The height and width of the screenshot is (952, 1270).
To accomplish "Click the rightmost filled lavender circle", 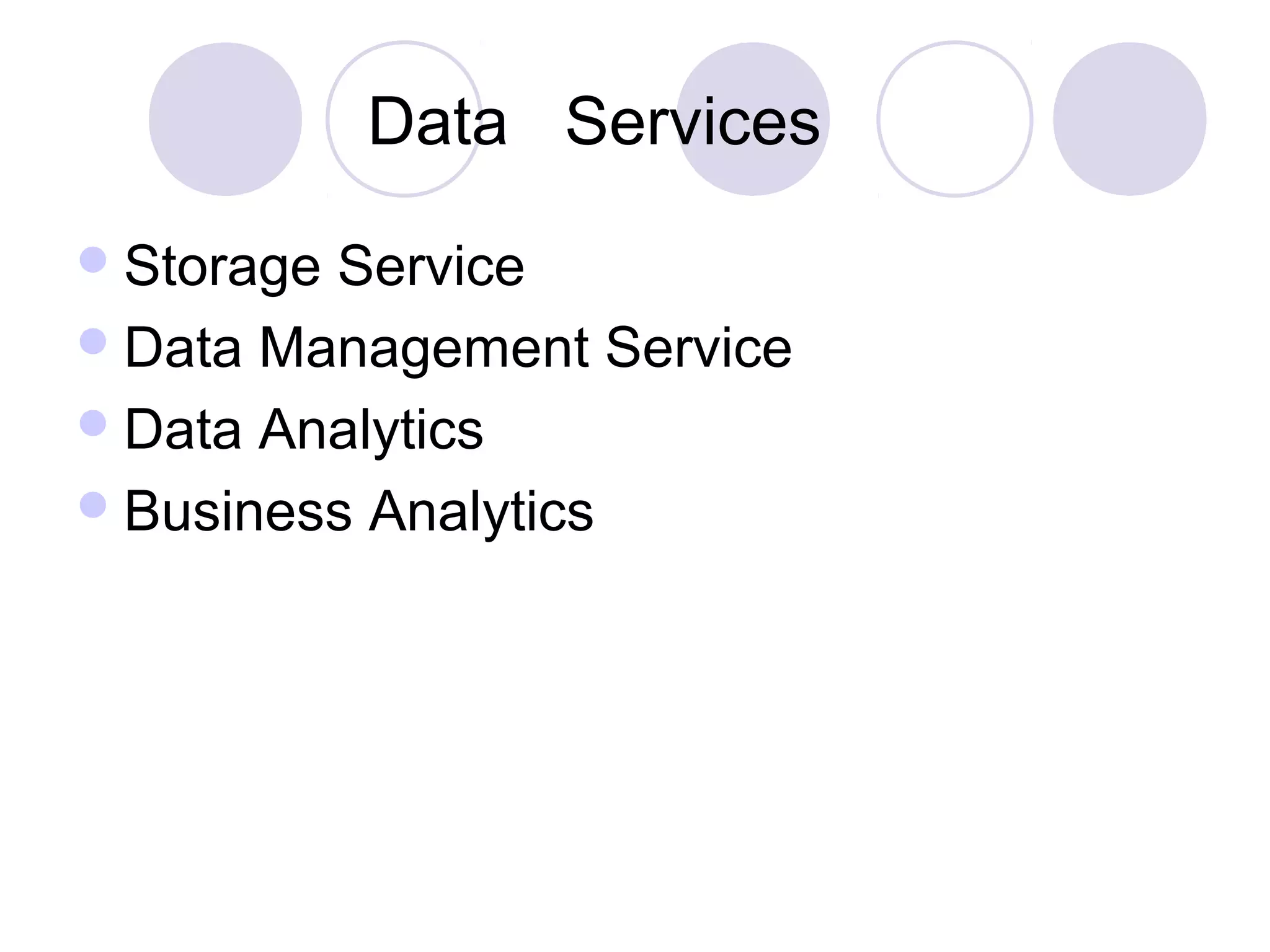I will click(1129, 119).
